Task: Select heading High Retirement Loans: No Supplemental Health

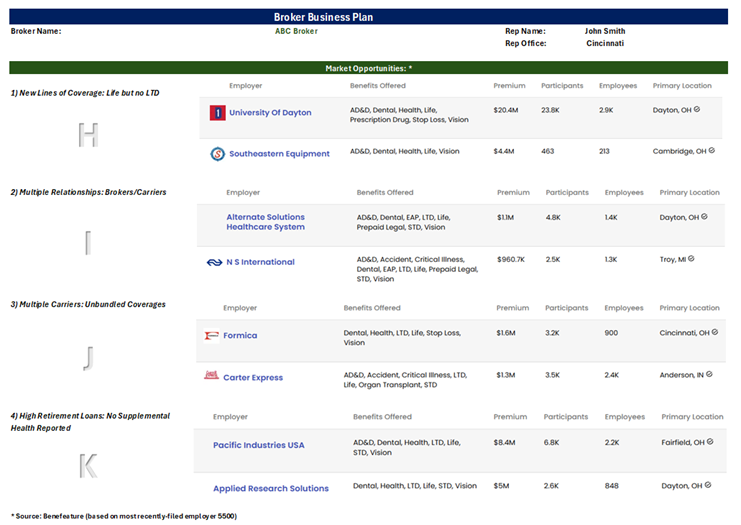Action: [90, 422]
